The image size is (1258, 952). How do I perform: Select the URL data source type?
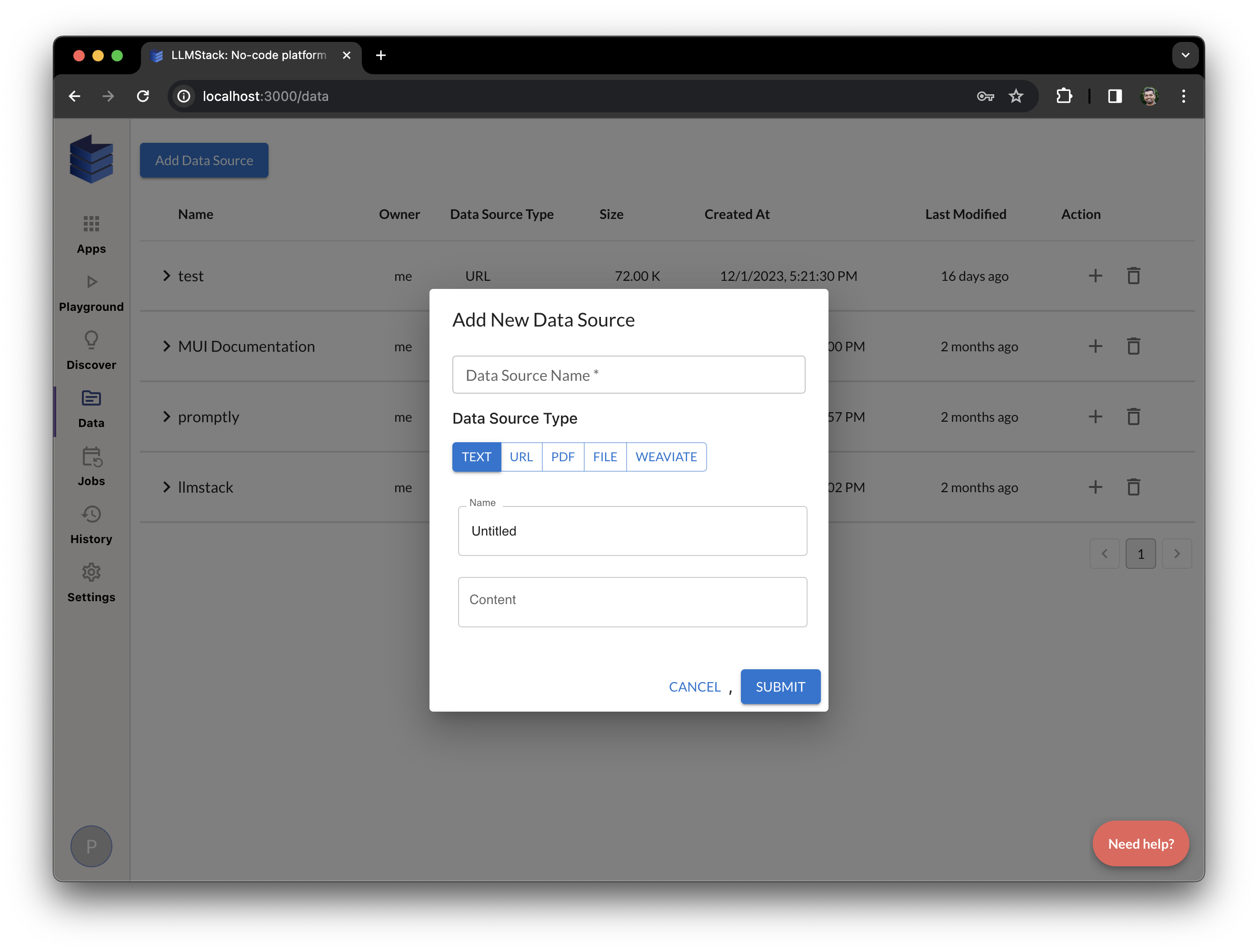coord(521,456)
